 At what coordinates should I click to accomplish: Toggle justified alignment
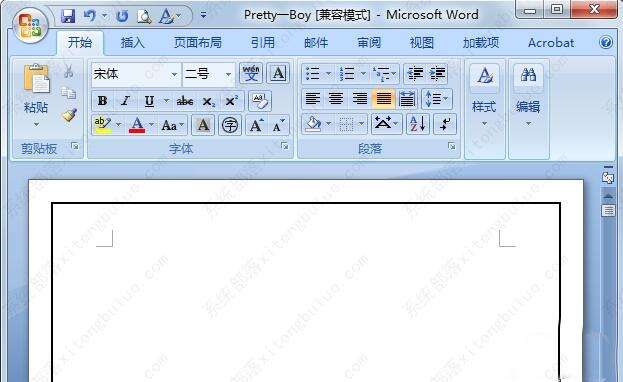[x=383, y=99]
